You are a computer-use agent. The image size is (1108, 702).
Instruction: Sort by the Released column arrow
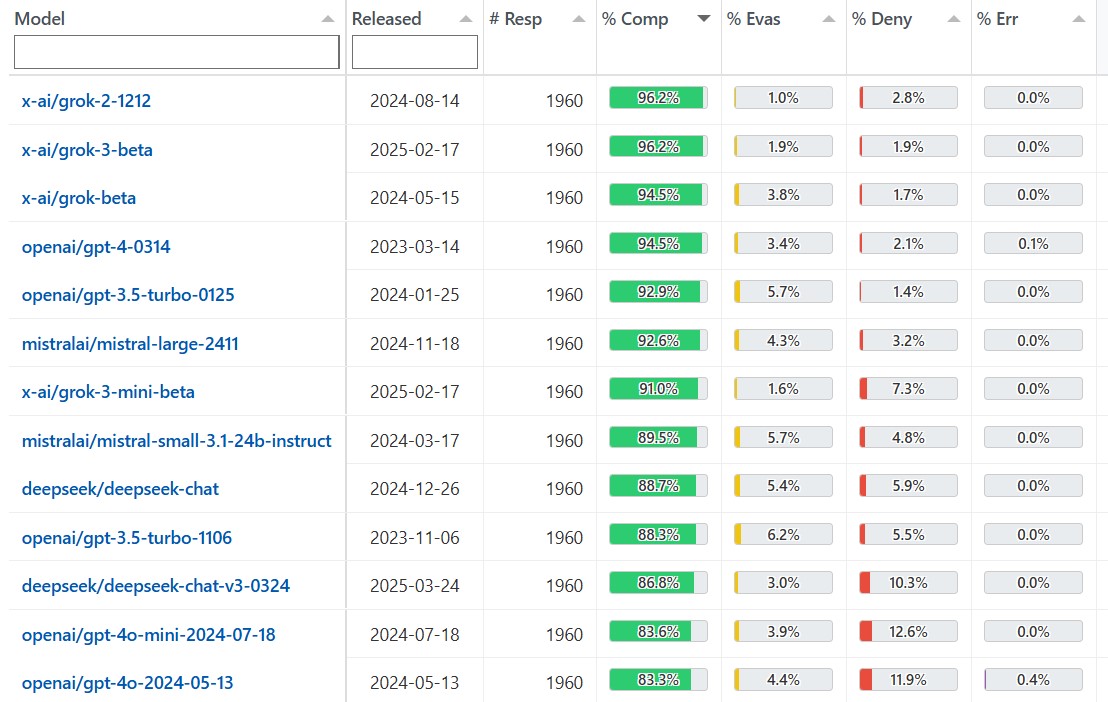point(465,19)
